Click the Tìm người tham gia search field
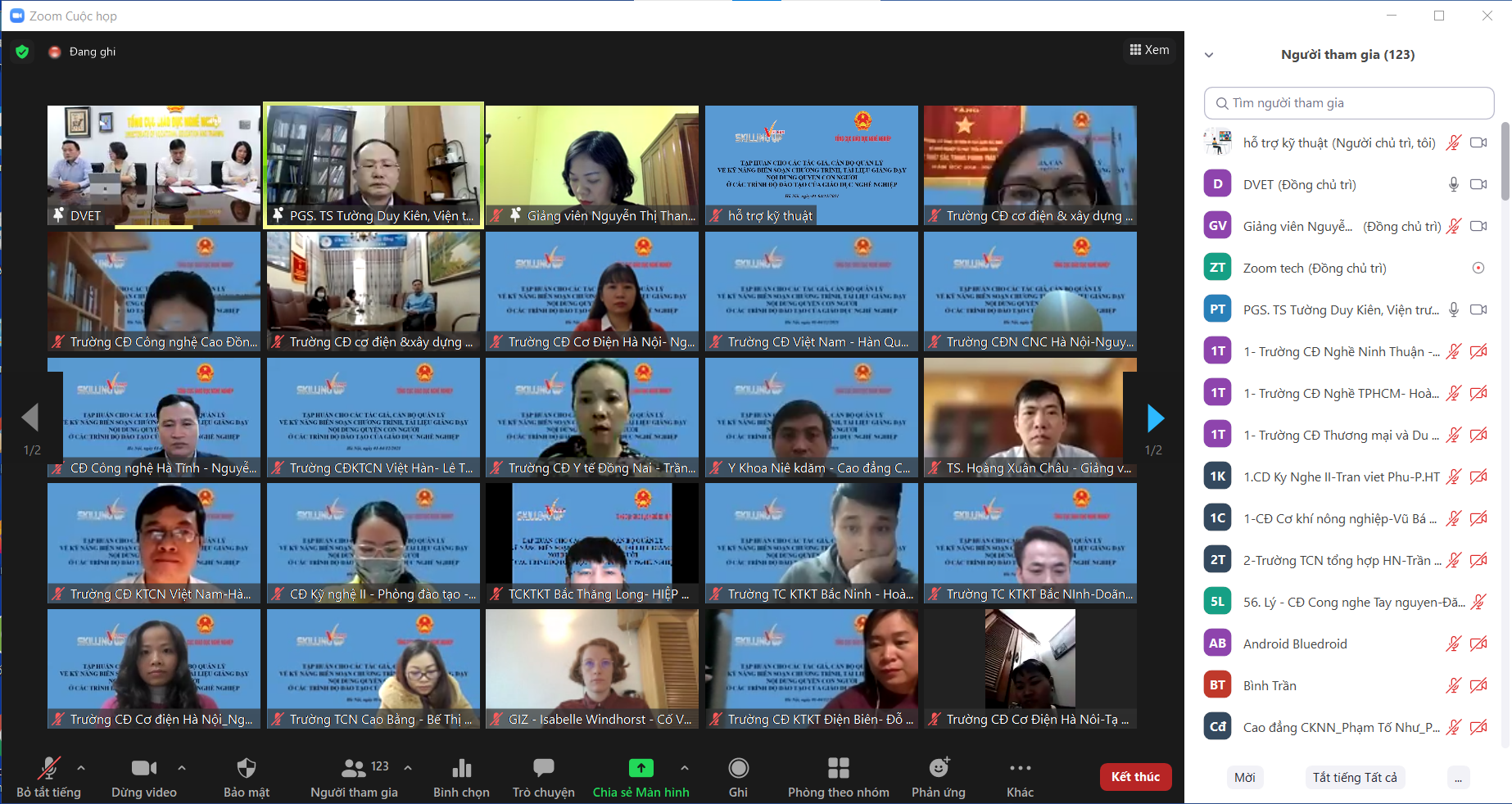1512x804 pixels. click(1348, 103)
